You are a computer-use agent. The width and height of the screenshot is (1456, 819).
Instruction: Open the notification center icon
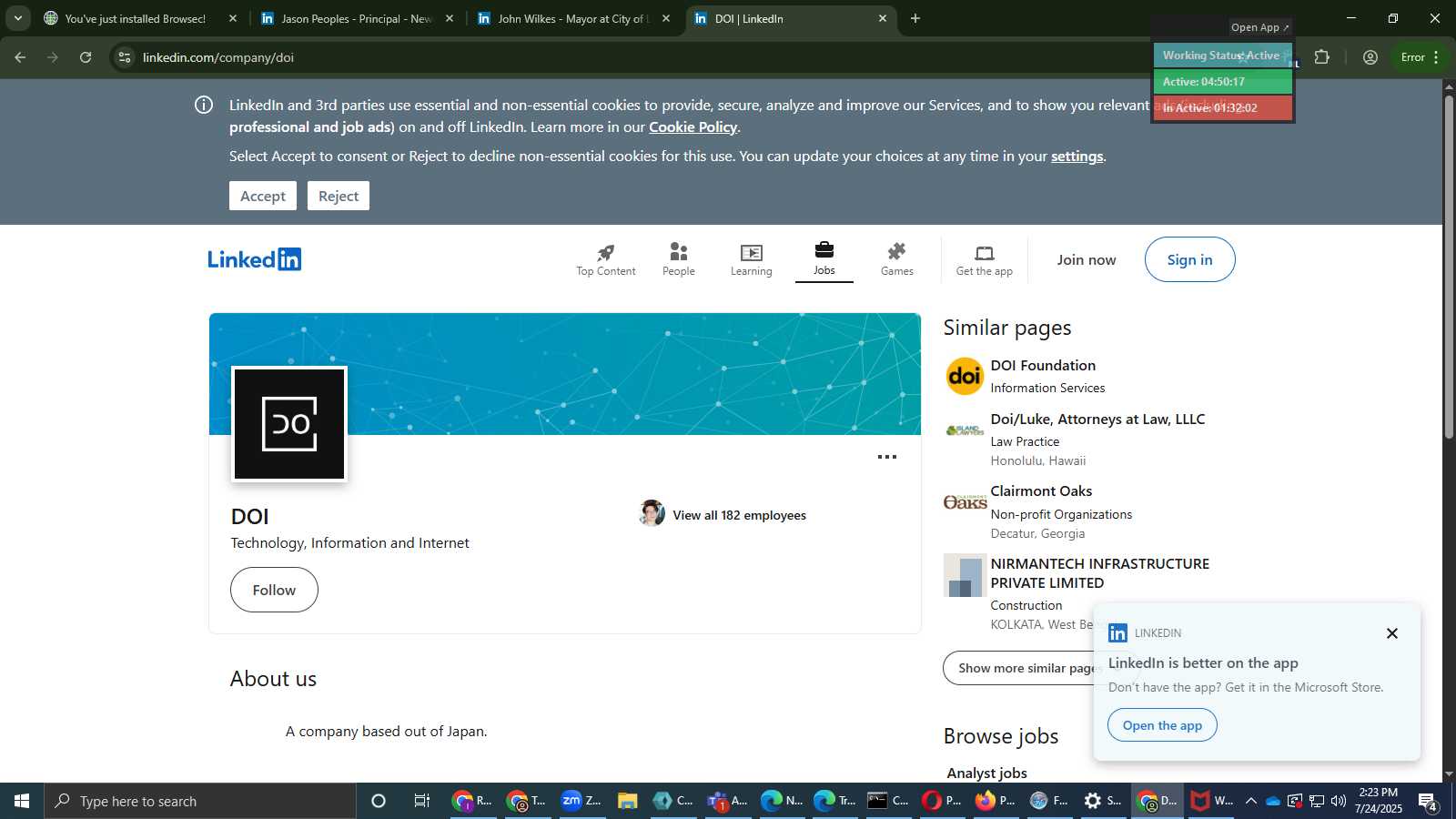1427,801
